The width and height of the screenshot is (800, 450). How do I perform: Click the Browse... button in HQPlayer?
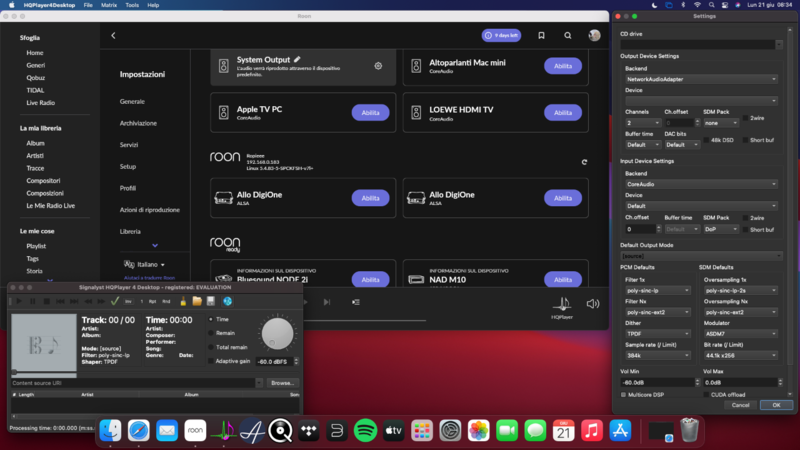coord(283,382)
